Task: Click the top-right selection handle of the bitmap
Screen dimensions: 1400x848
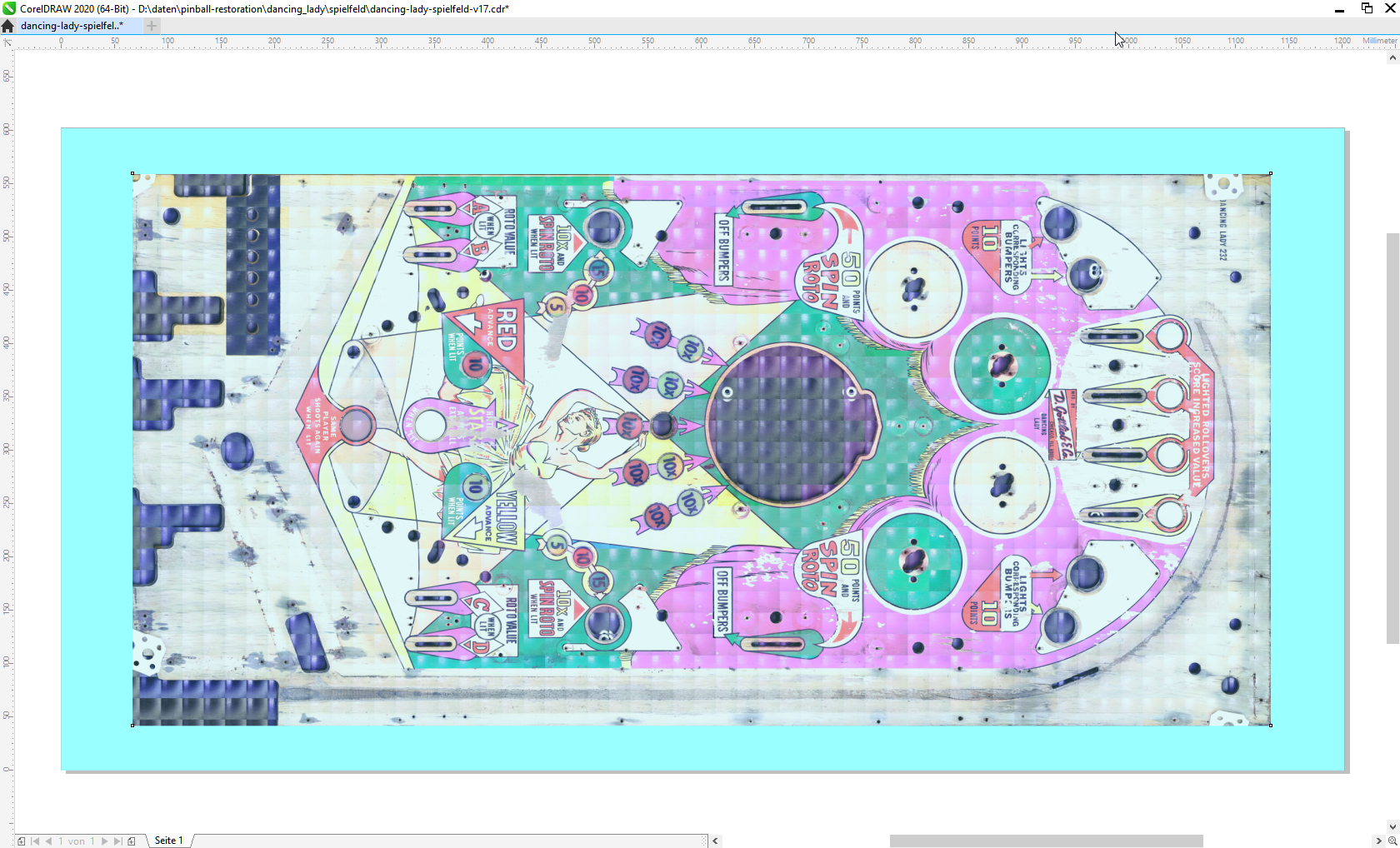Action: pyautogui.click(x=1271, y=174)
